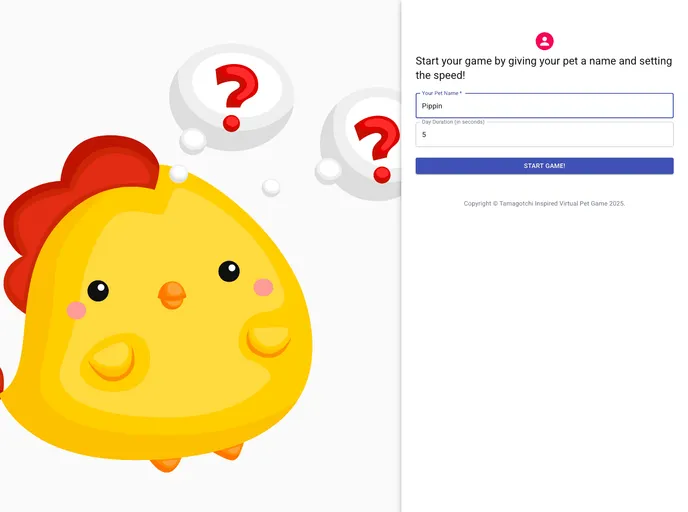
Task: Click the copyright footer text
Action: click(544, 204)
